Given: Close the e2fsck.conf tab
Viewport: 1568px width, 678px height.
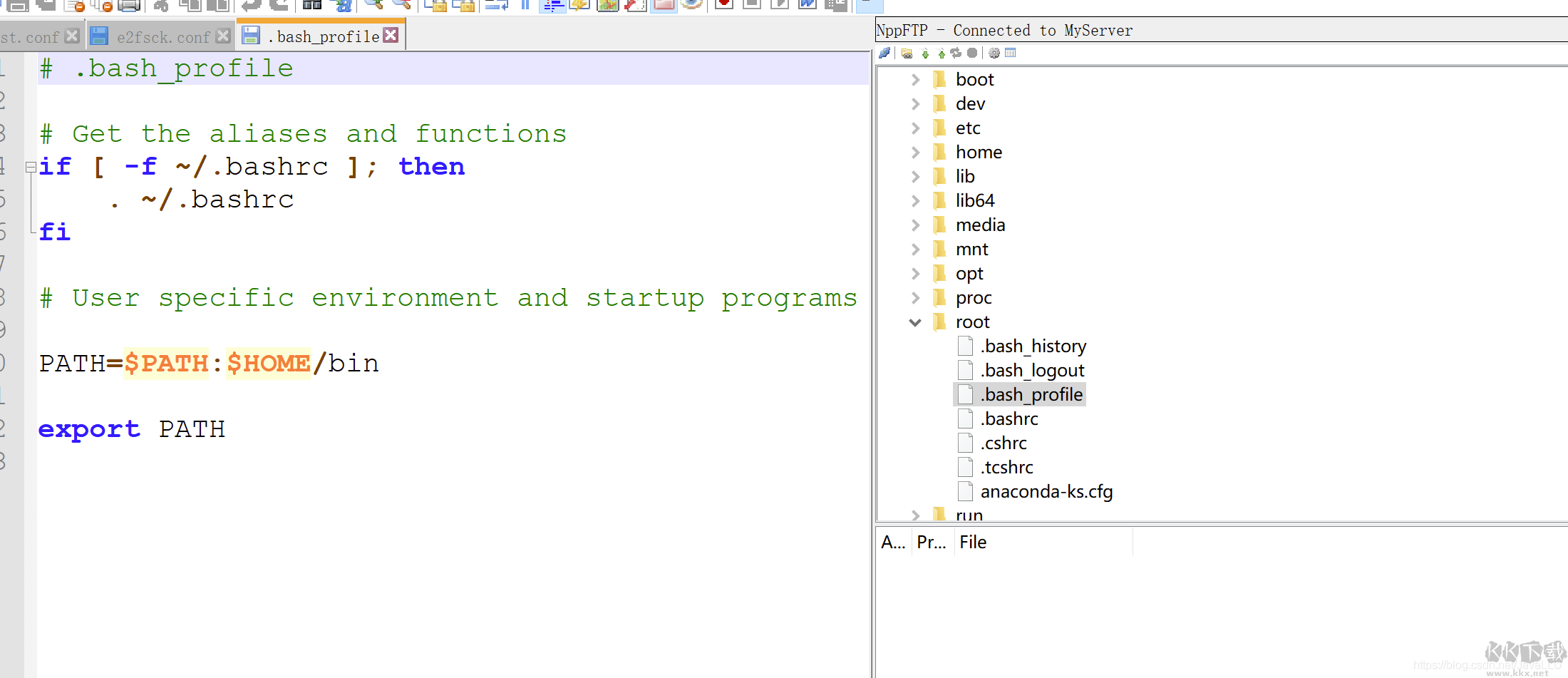Looking at the screenshot, I should point(223,36).
